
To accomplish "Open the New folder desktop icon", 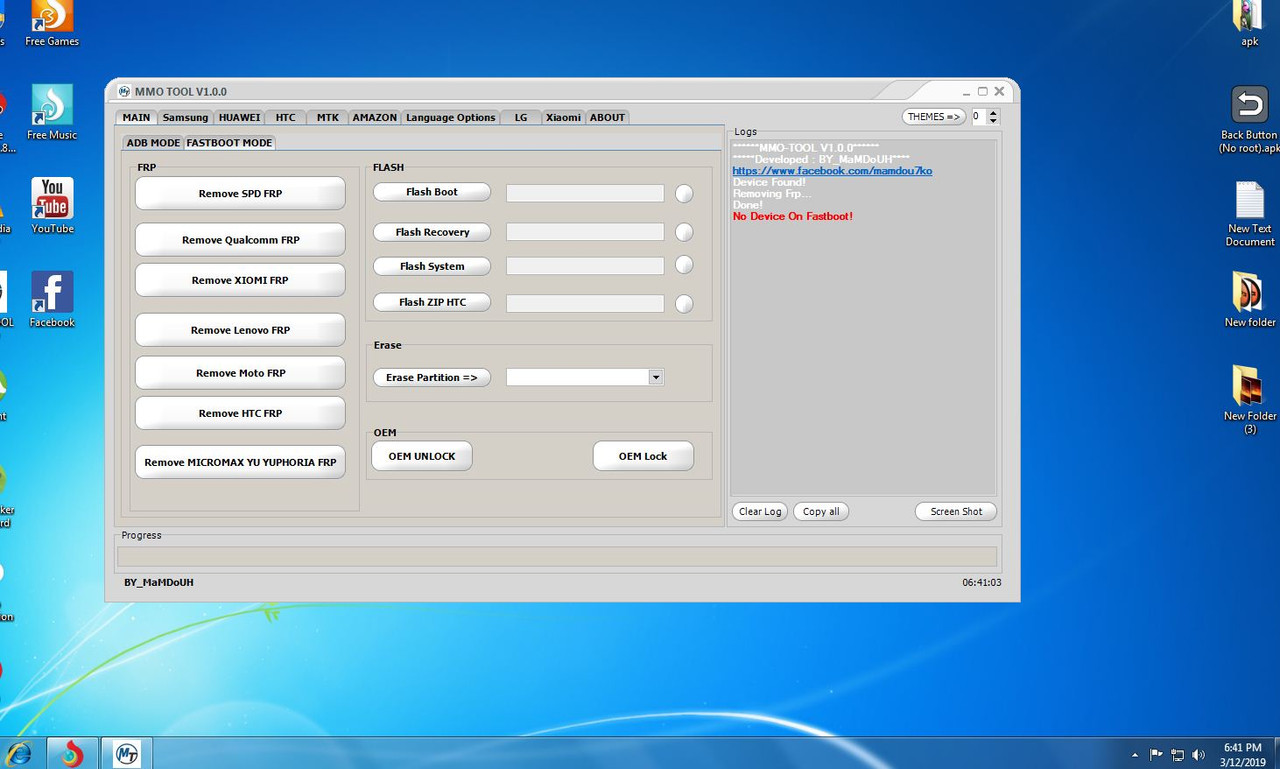I will (x=1250, y=300).
